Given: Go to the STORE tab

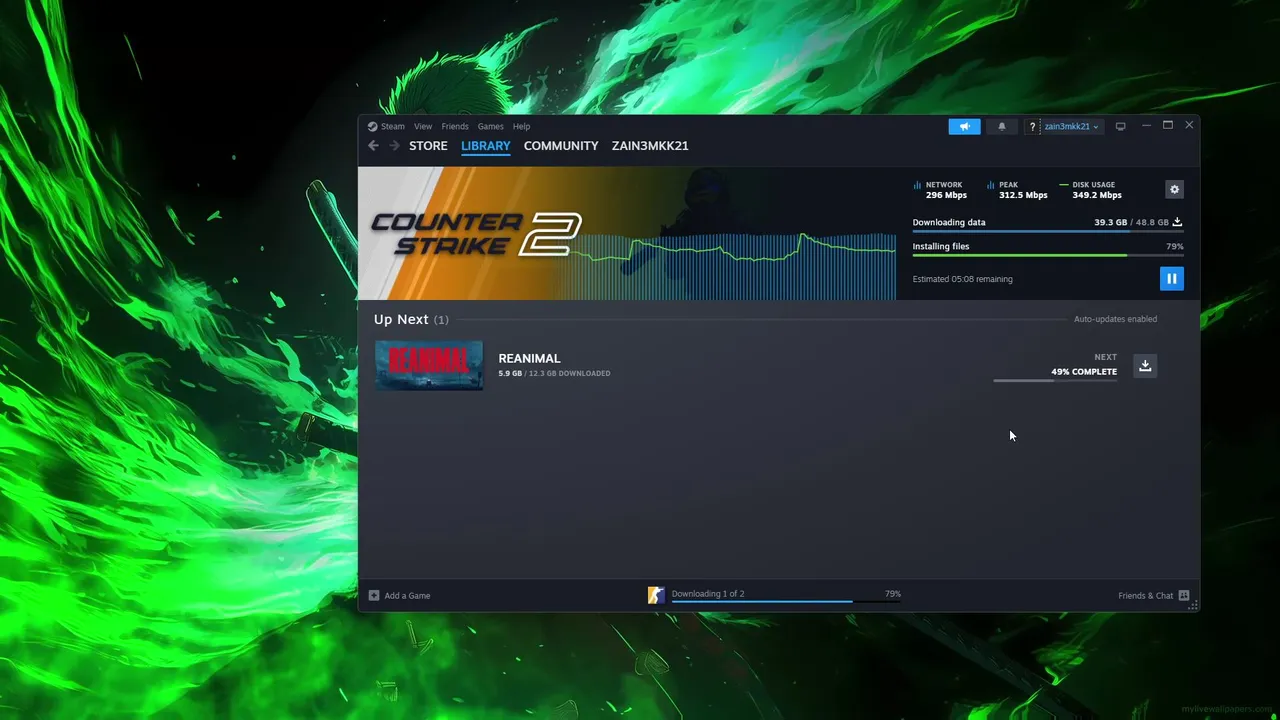Looking at the screenshot, I should 428,146.
